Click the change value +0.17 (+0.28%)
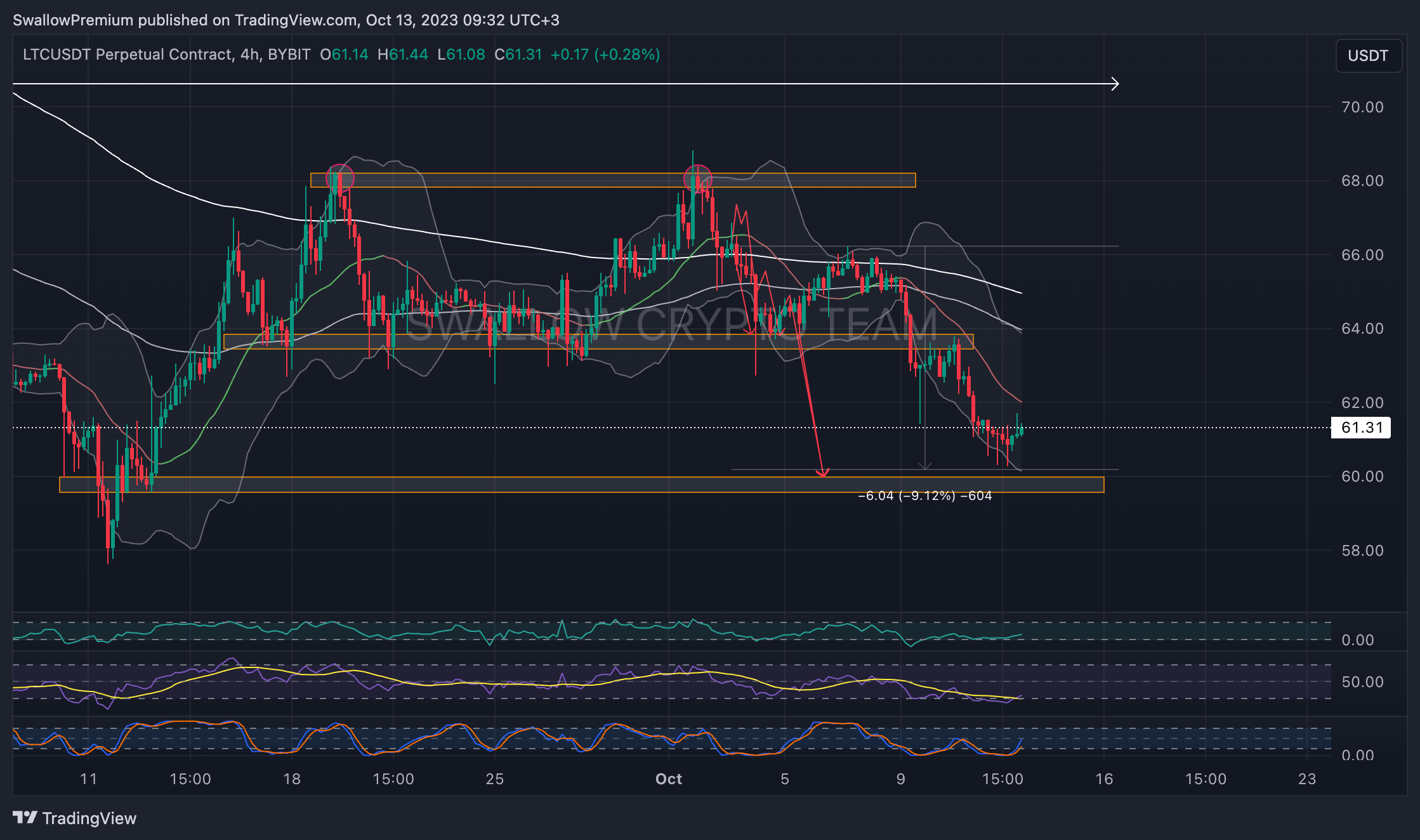Image resolution: width=1420 pixels, height=840 pixels. (x=605, y=55)
